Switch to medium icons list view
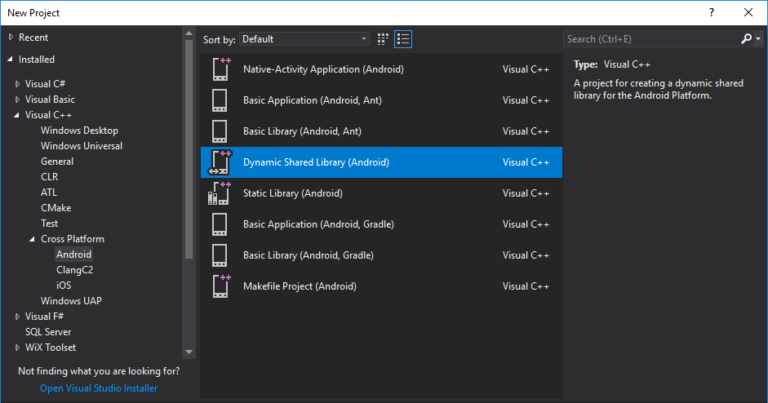This screenshot has width=768, height=403. coord(403,39)
